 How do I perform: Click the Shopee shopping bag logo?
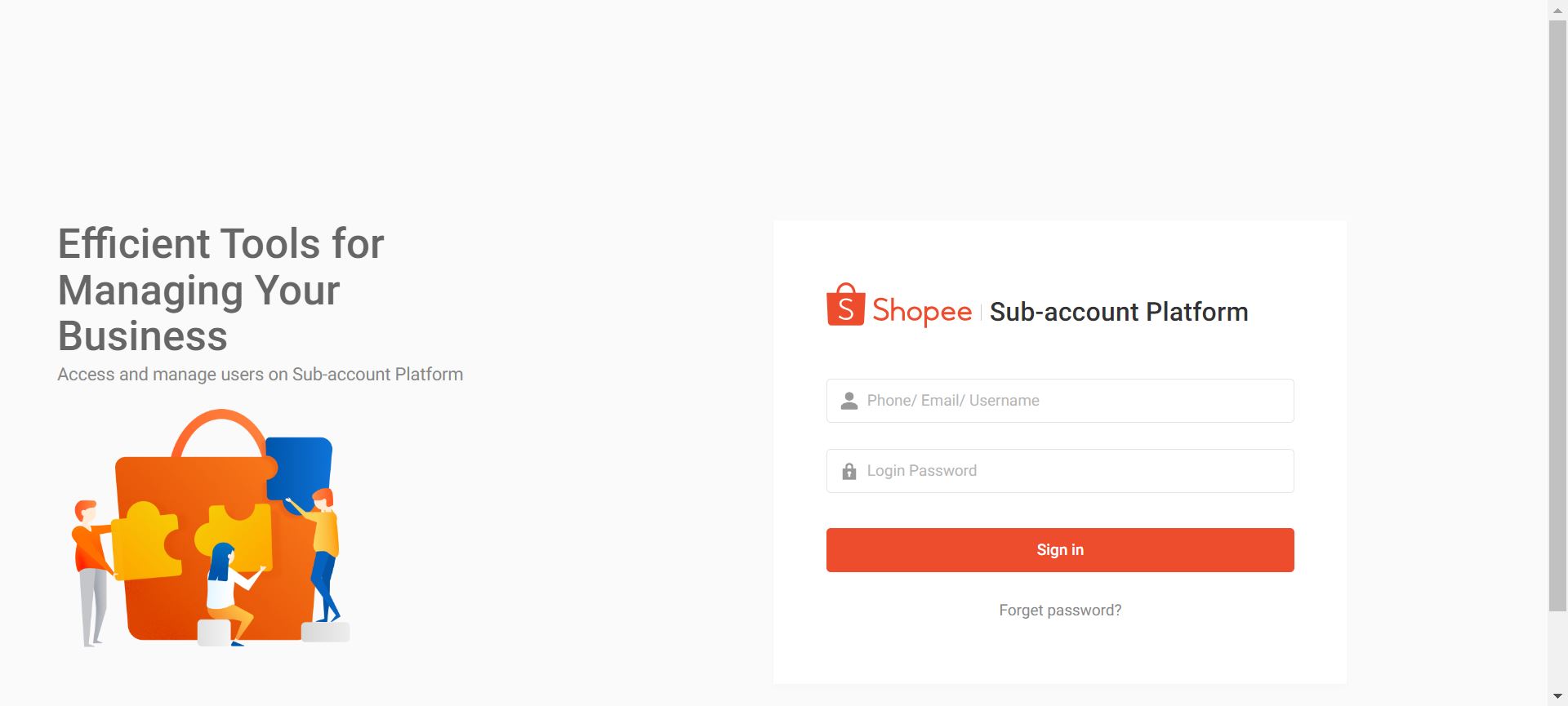[844, 309]
